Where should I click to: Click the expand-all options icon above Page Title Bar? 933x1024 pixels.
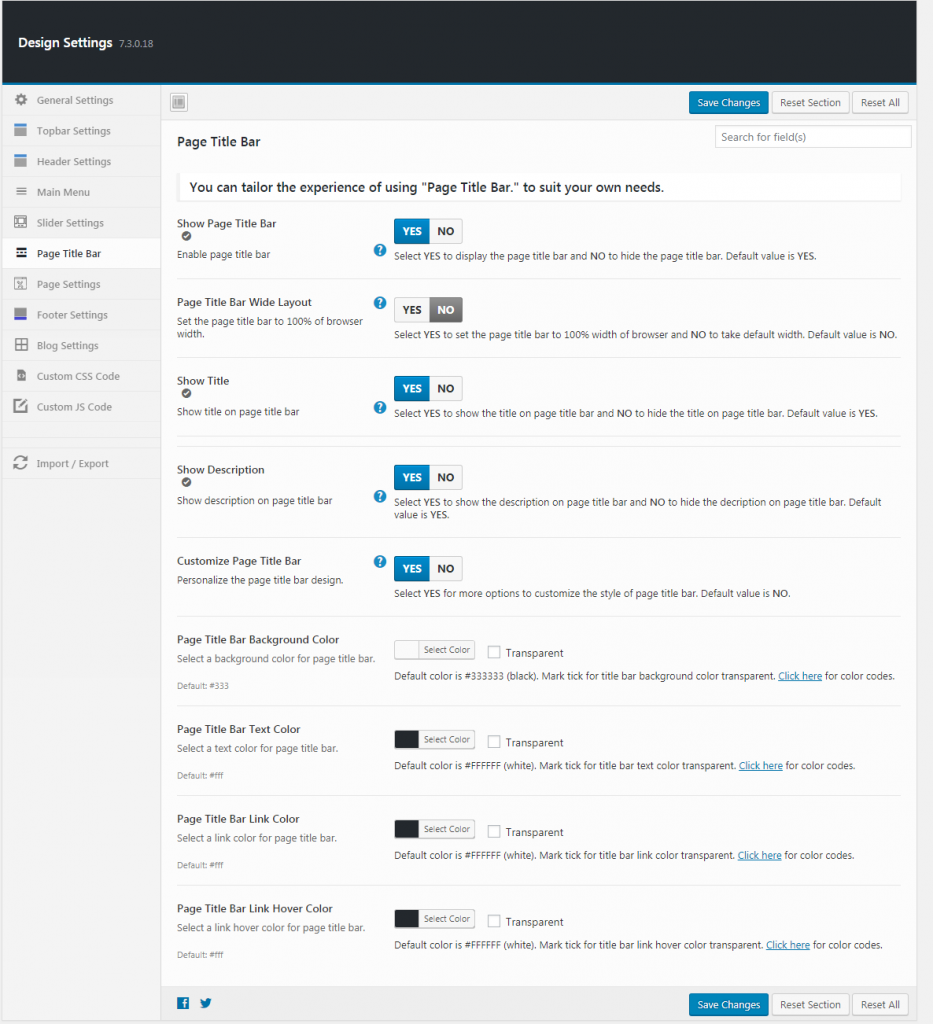[x=179, y=102]
